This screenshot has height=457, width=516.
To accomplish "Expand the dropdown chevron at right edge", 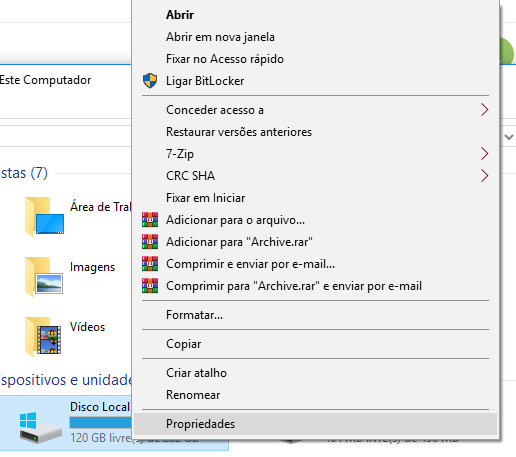I will point(509,137).
